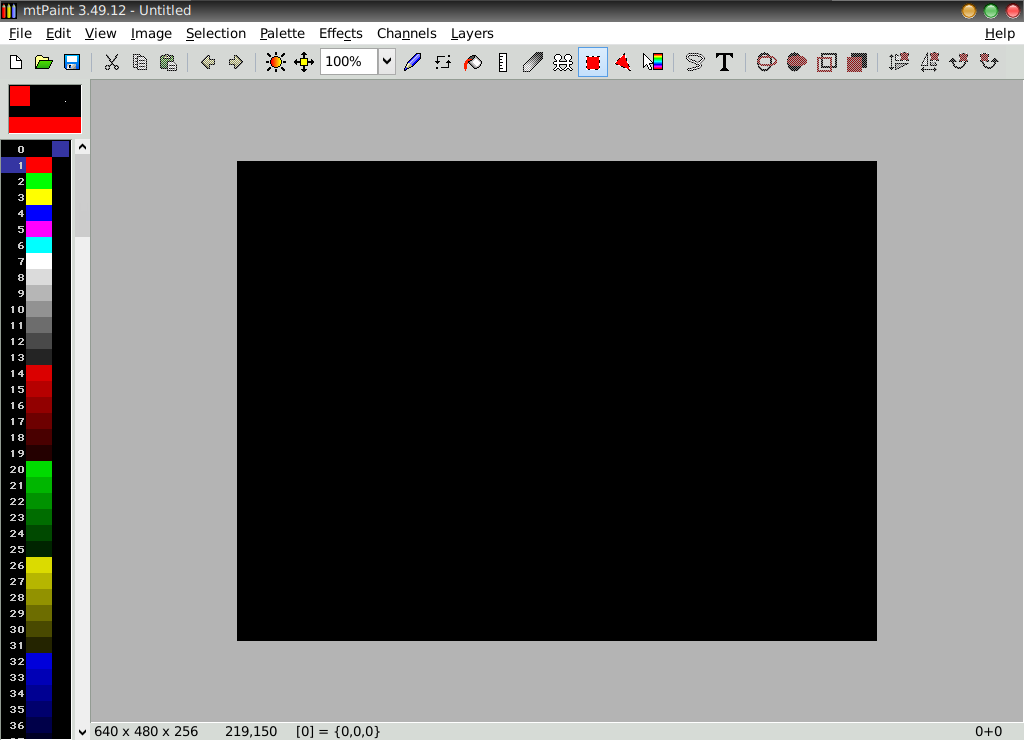Pick palette color 32 blue
Screen dimensions: 1024x740
(x=39, y=661)
